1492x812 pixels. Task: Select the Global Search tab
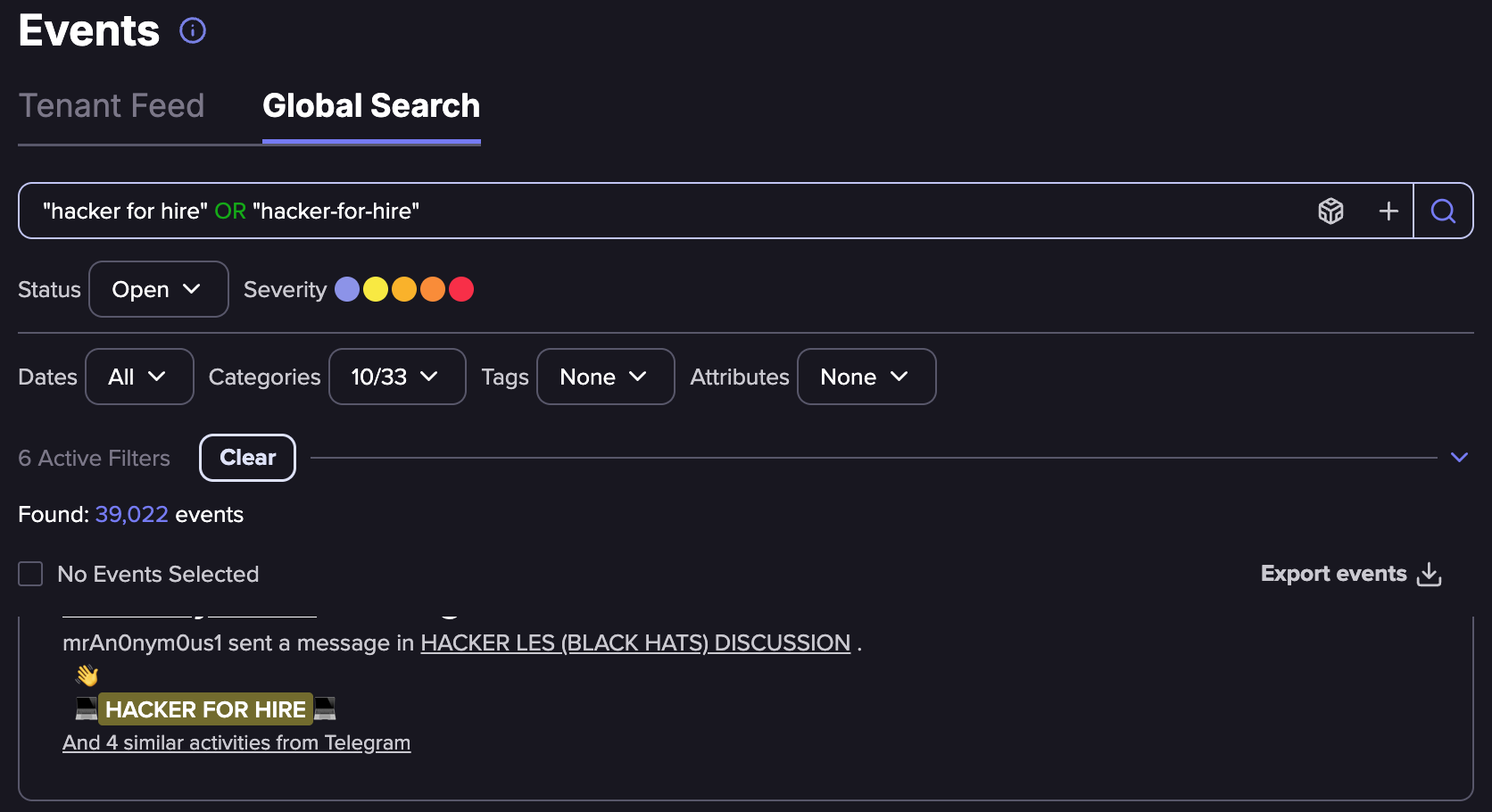[x=371, y=106]
